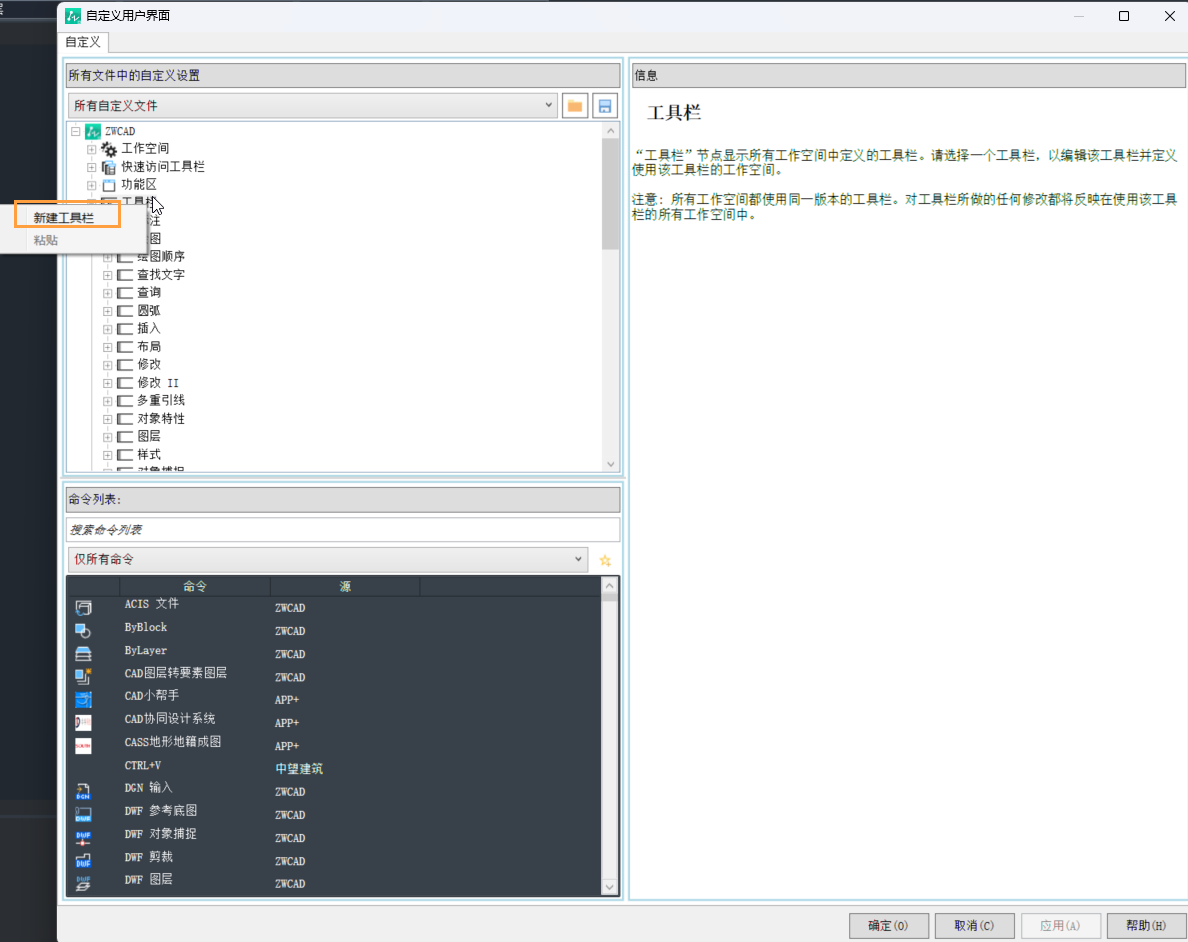
Task: Expand the 绘图顺序 toolbar node
Action: click(108, 257)
